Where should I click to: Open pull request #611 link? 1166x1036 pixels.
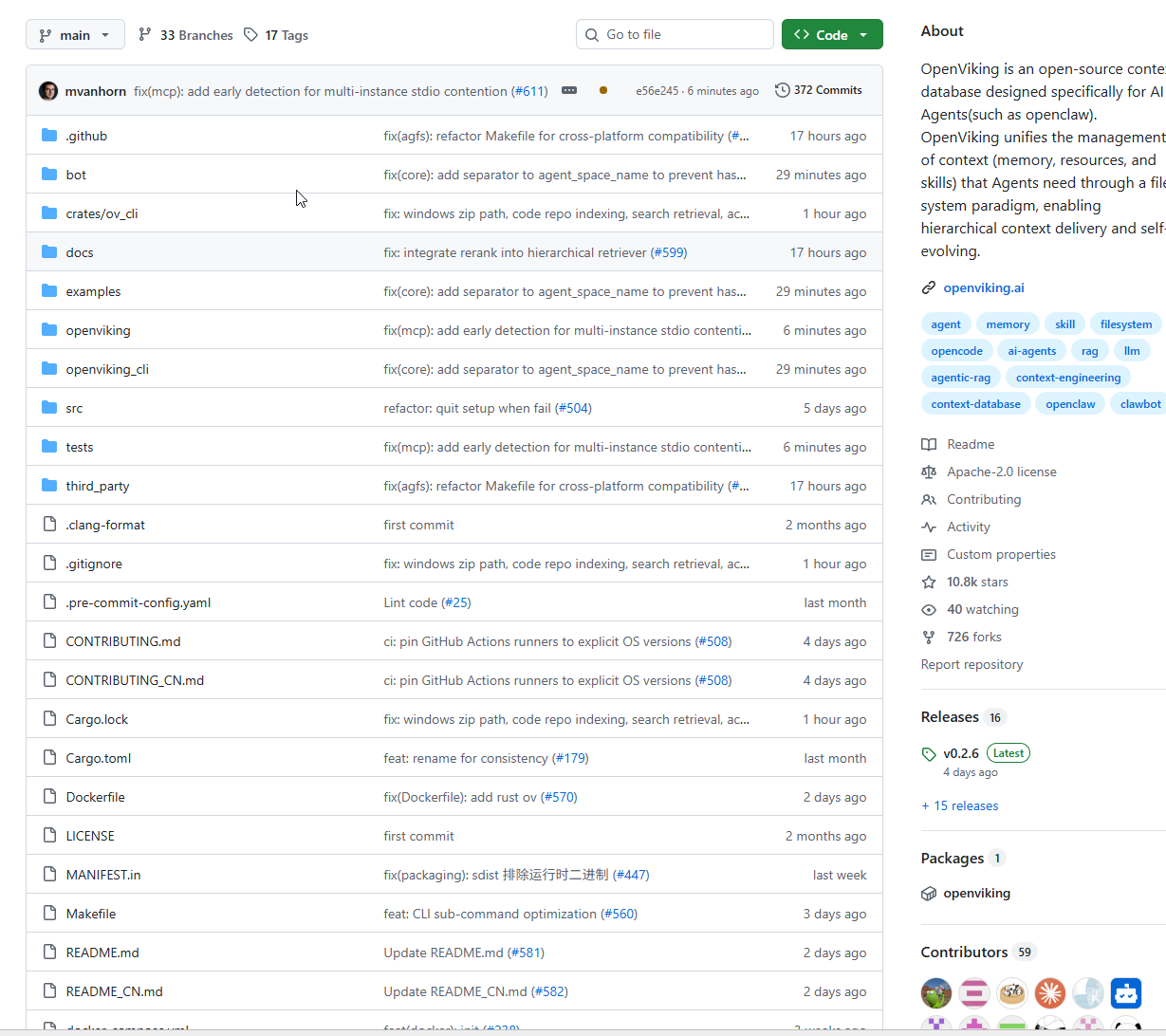tap(529, 91)
